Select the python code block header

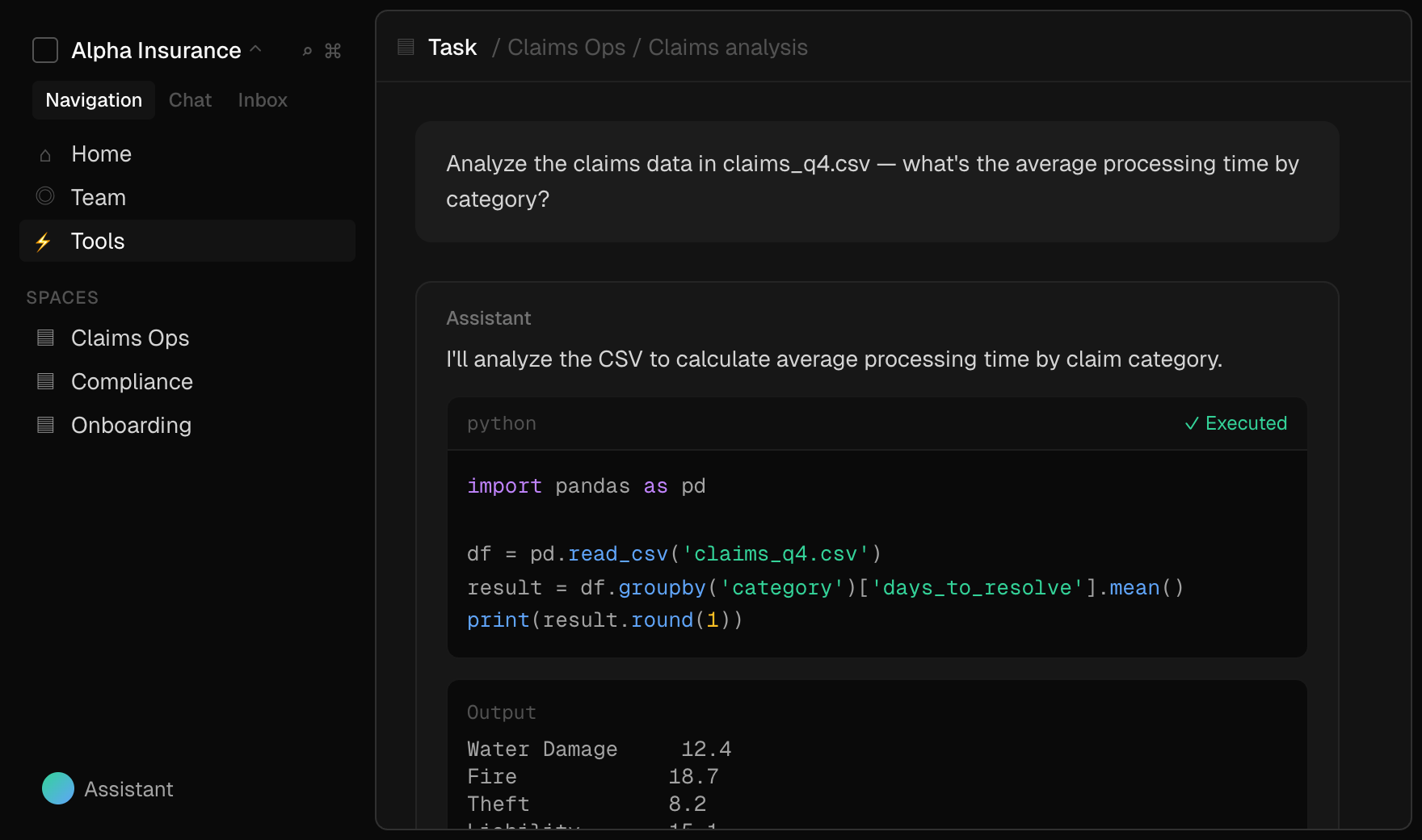(x=501, y=423)
